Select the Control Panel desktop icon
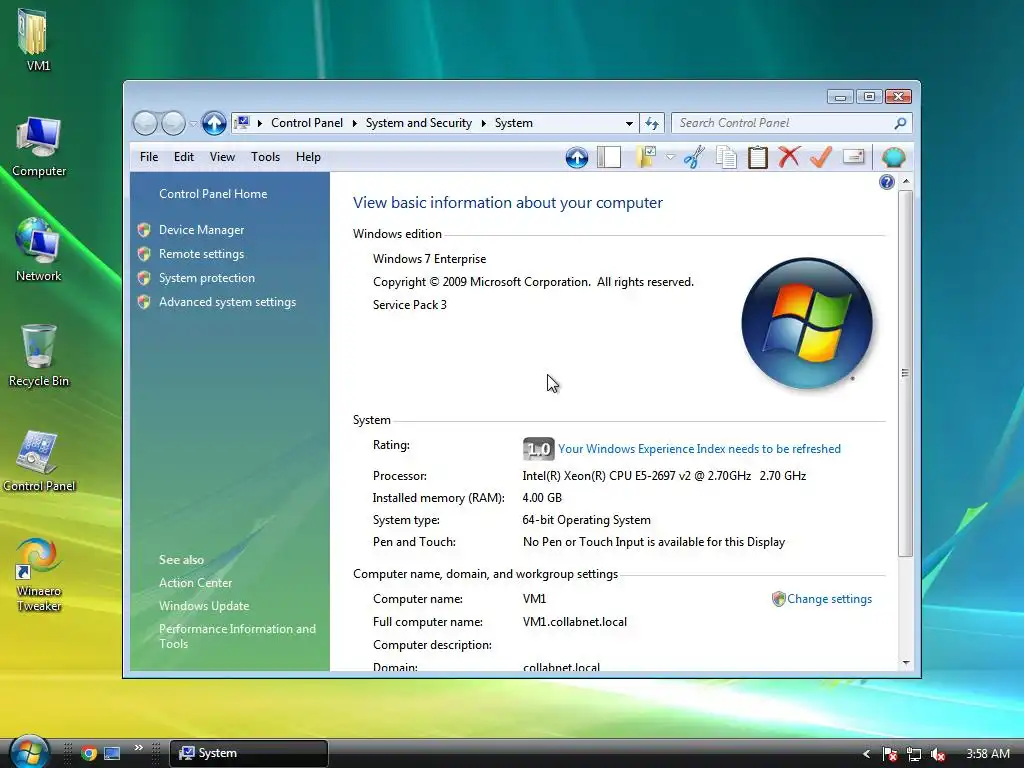Screen dimensions: 1024x768 [39, 461]
